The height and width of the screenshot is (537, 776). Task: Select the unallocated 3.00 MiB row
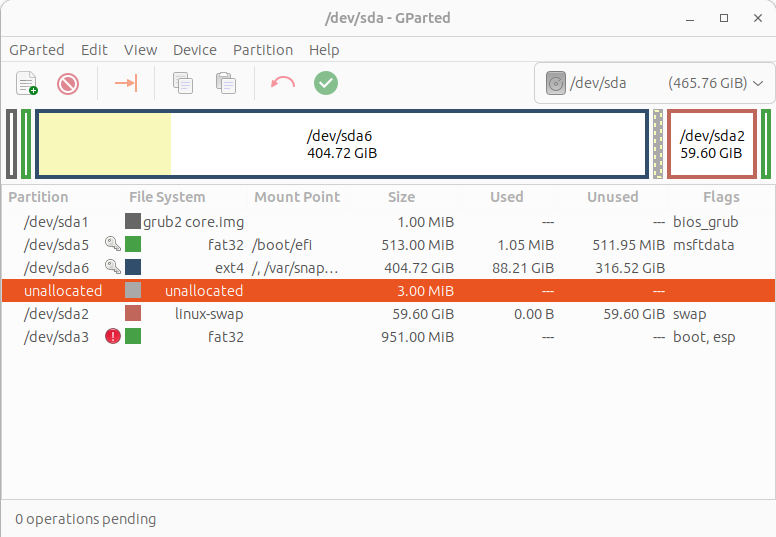pyautogui.click(x=388, y=291)
